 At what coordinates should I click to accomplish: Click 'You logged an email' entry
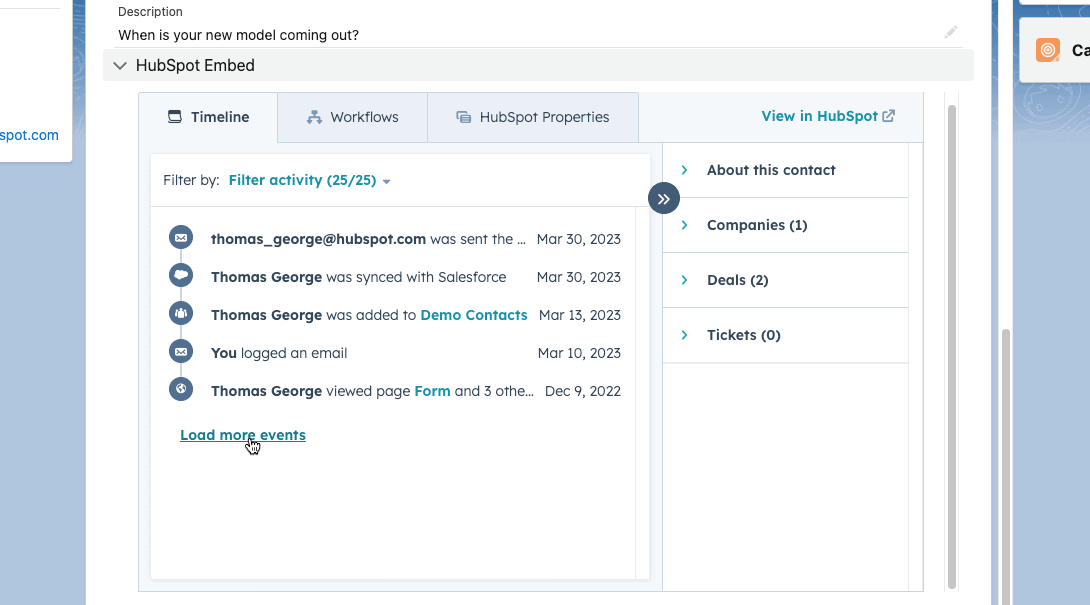point(279,353)
